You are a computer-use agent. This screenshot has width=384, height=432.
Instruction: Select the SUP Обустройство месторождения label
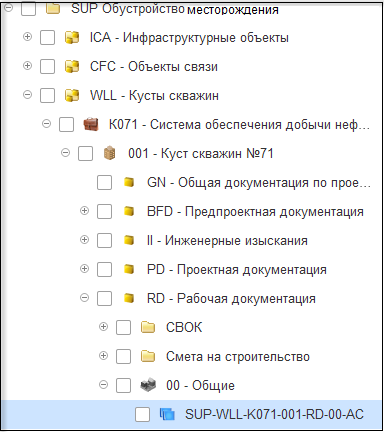pyautogui.click(x=175, y=9)
